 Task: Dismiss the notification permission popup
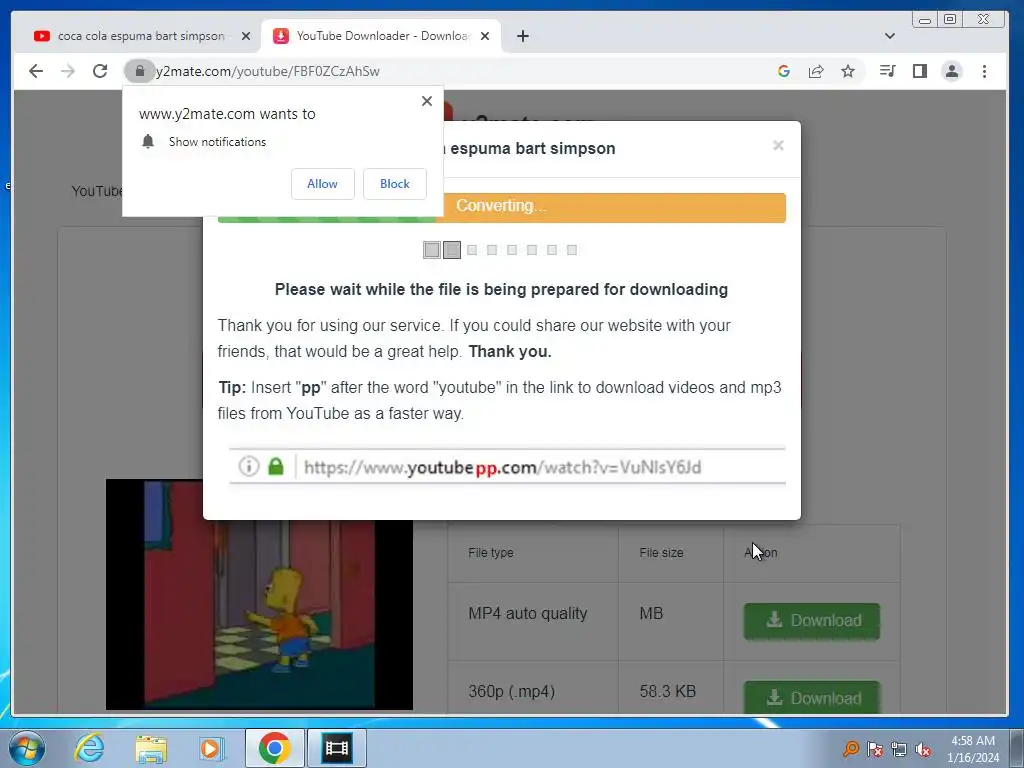(x=426, y=101)
